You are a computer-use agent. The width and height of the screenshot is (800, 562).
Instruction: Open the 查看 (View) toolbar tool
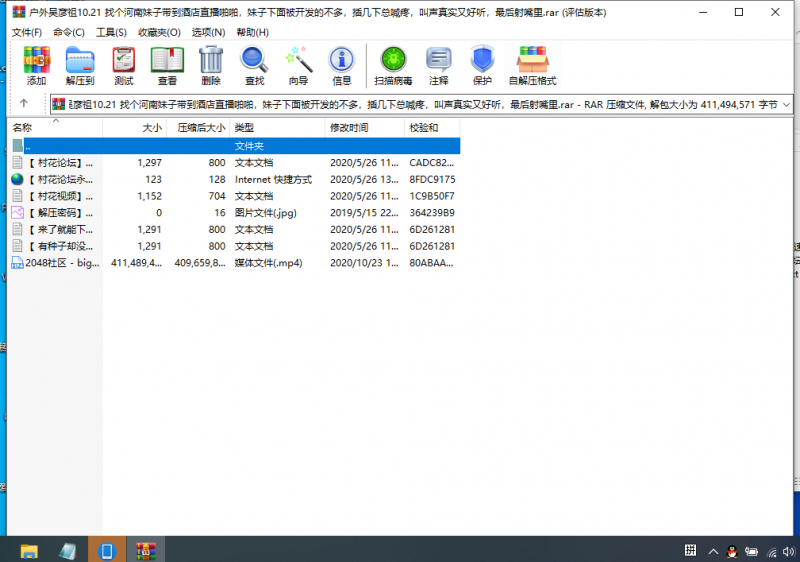(x=167, y=66)
